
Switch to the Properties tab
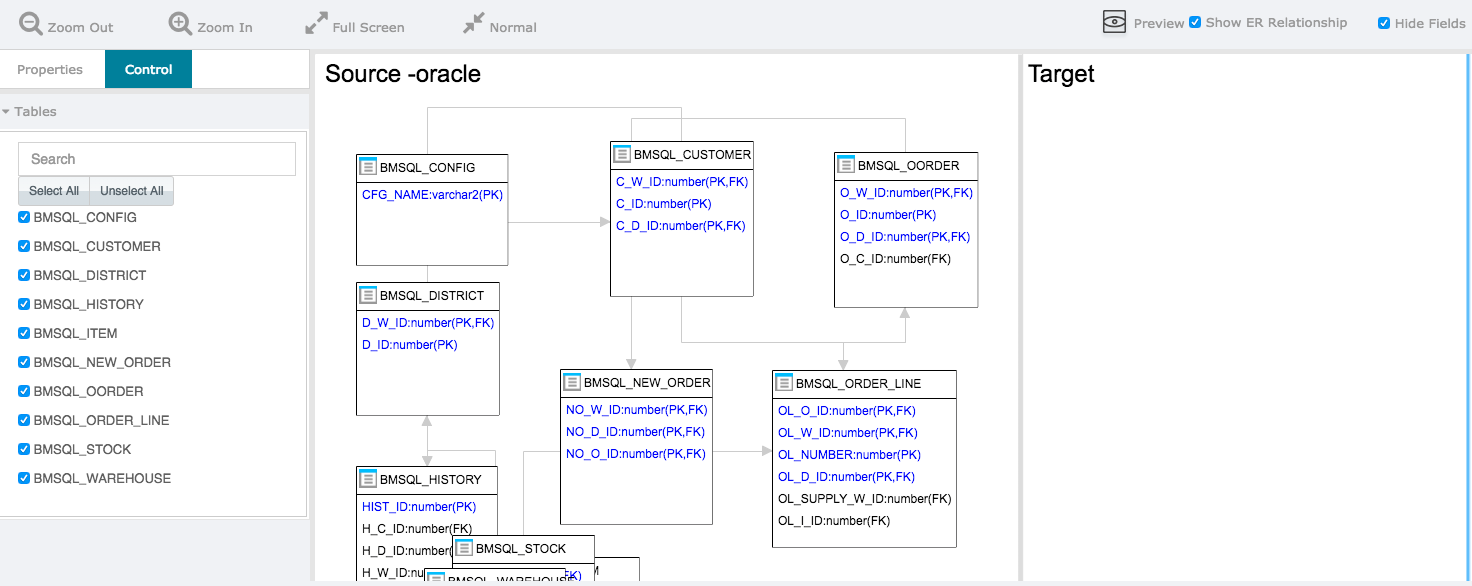pyautogui.click(x=50, y=69)
